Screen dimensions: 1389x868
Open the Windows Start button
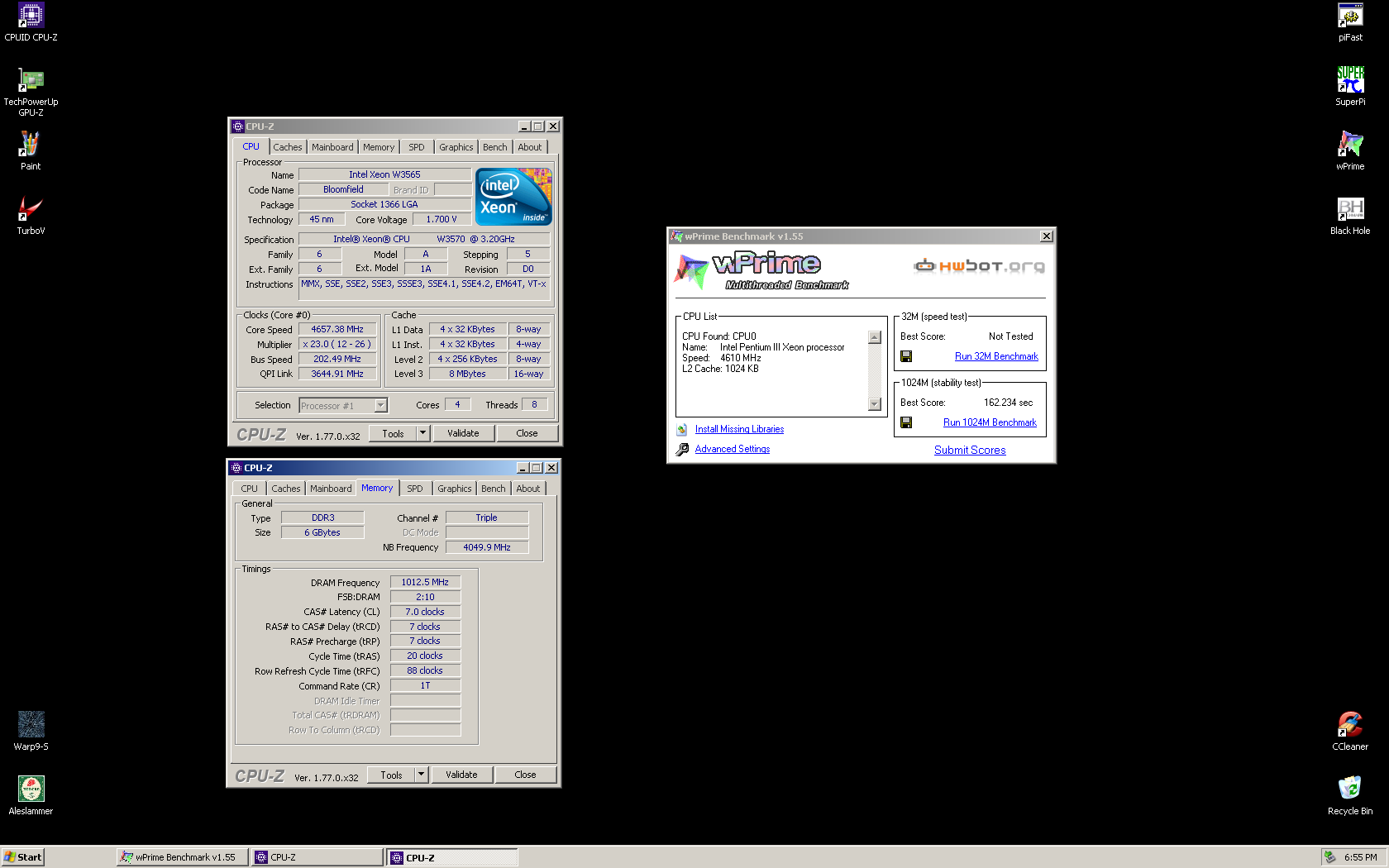(22, 857)
